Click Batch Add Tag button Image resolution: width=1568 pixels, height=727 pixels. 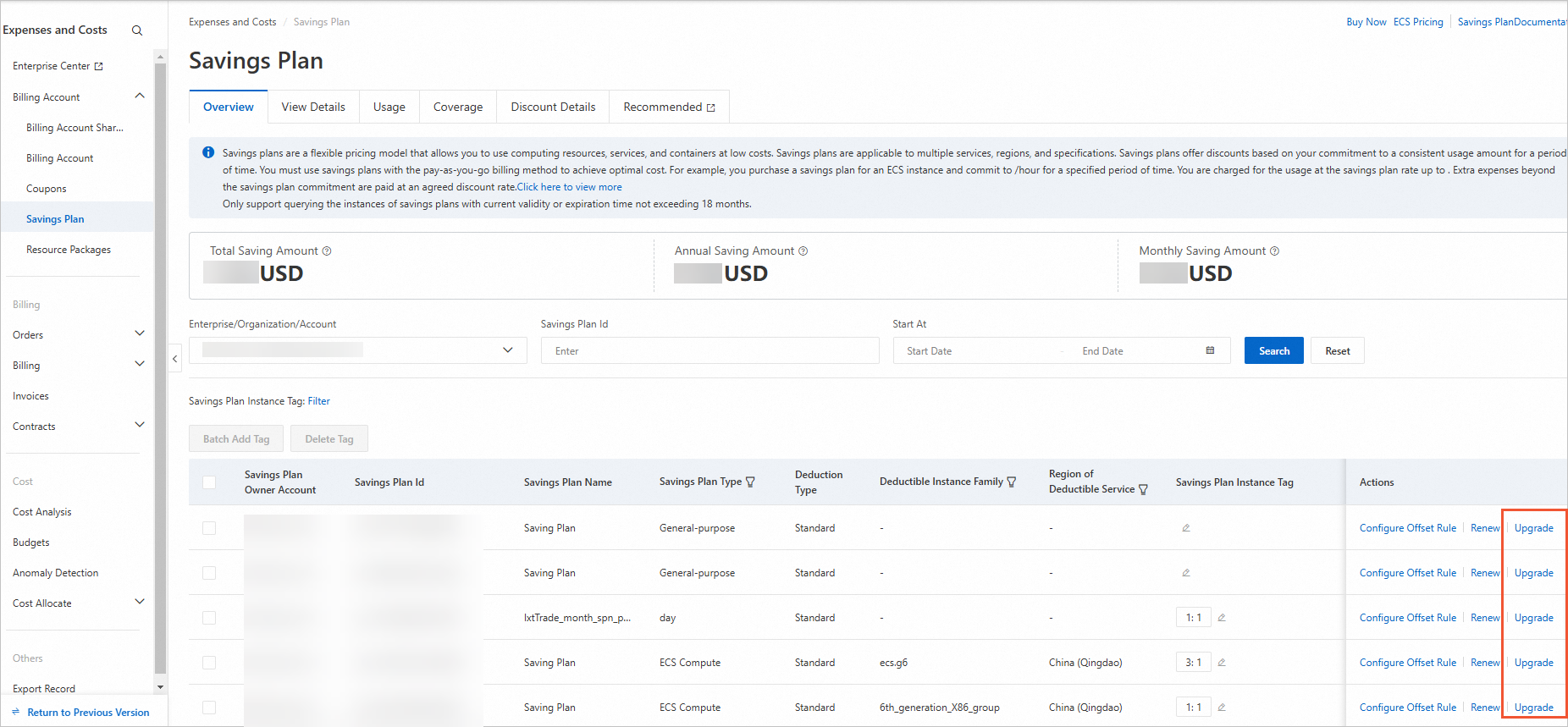236,438
